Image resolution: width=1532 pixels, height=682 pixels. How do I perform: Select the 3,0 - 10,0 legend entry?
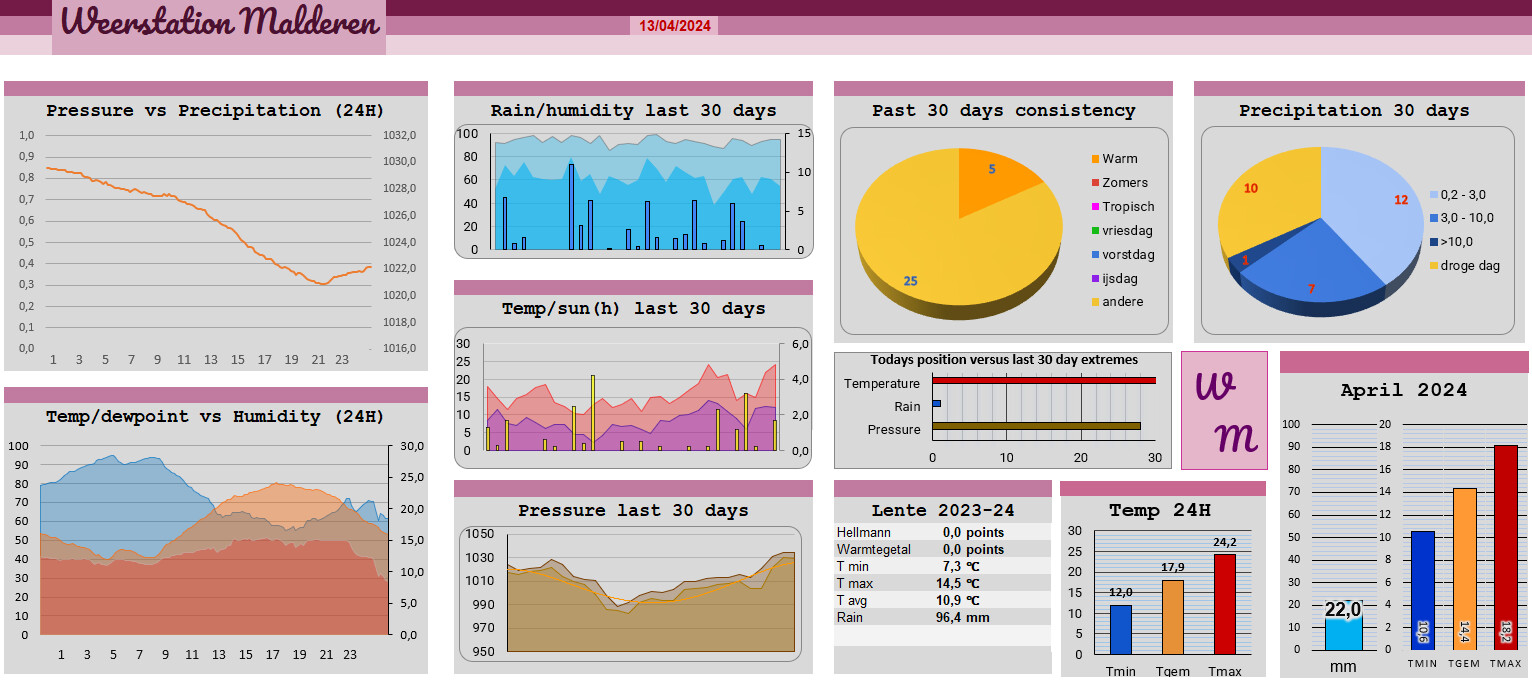click(x=1462, y=218)
